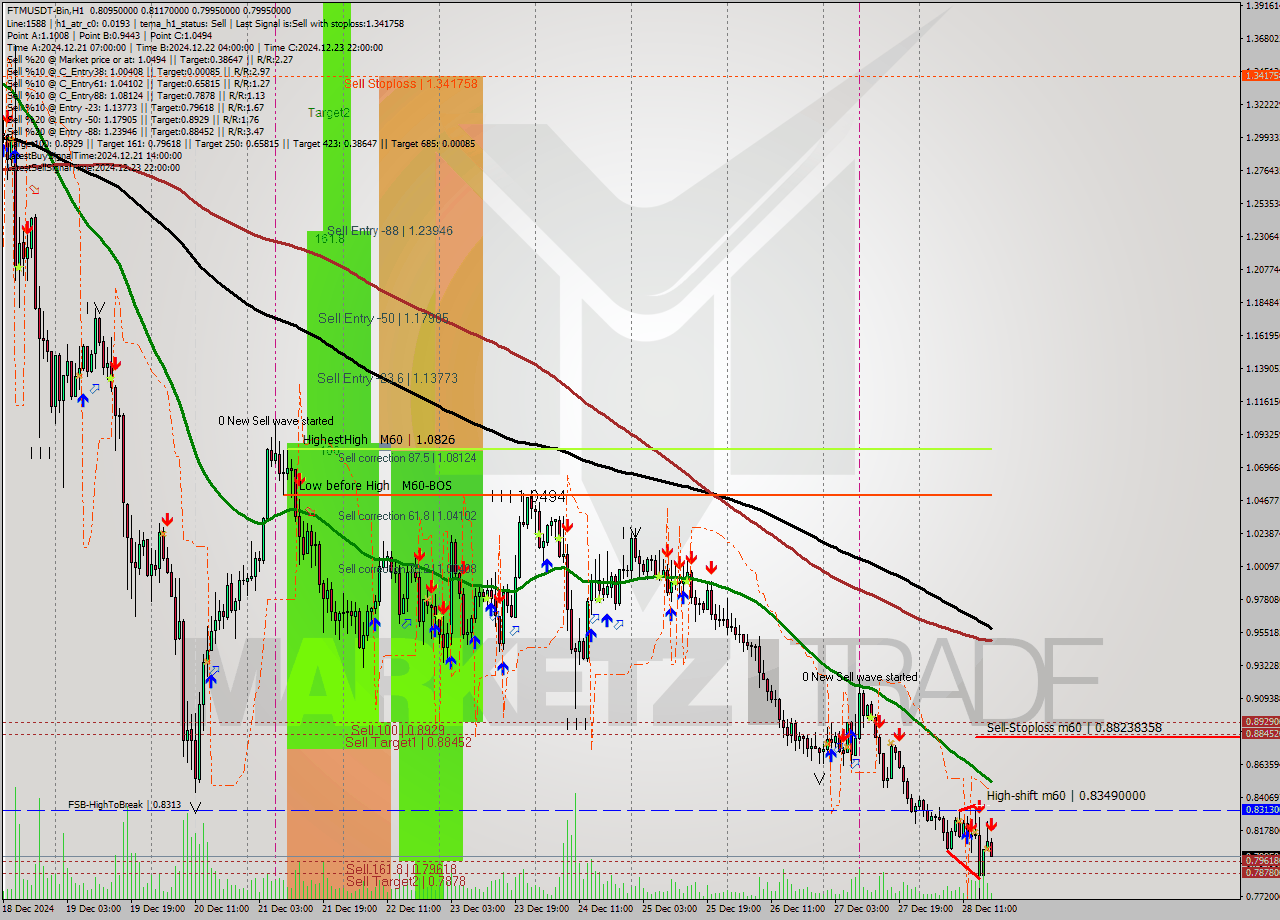Screen dimensions: 1280x920
Task: Click the '28 Dec 11:00' time axis label
Action: [x=989, y=909]
